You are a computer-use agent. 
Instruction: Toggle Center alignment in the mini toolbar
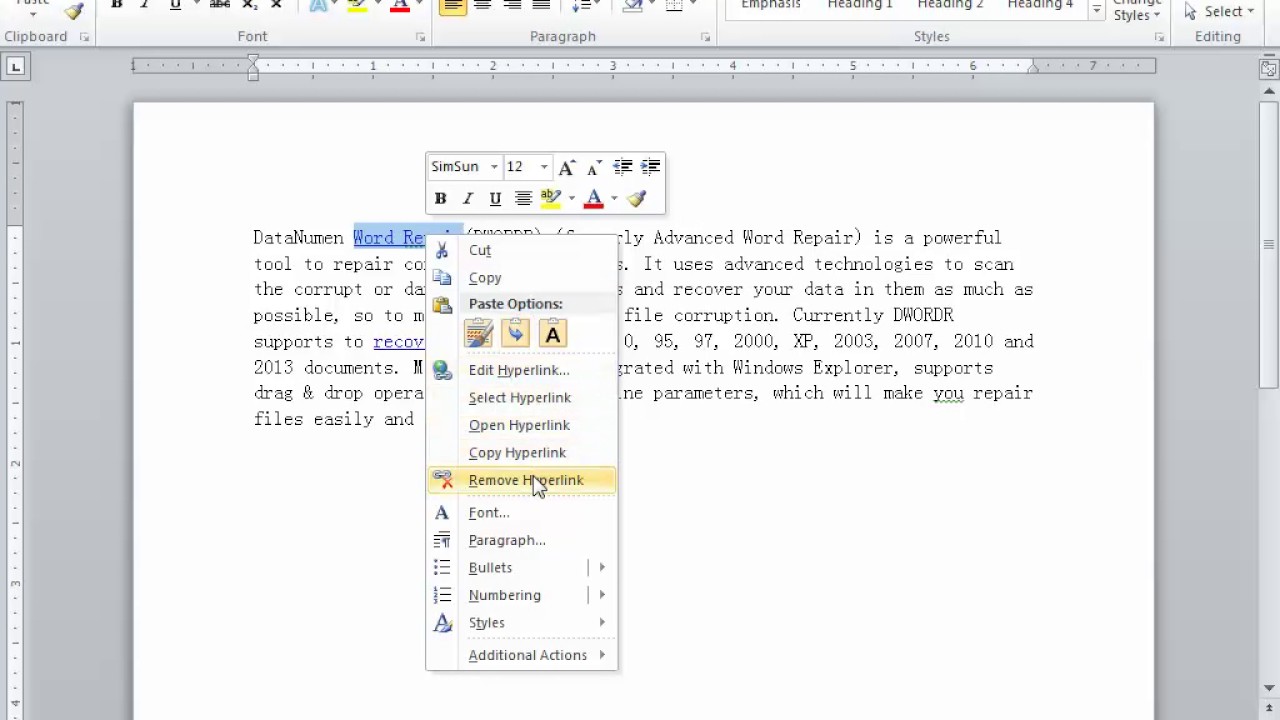(522, 198)
